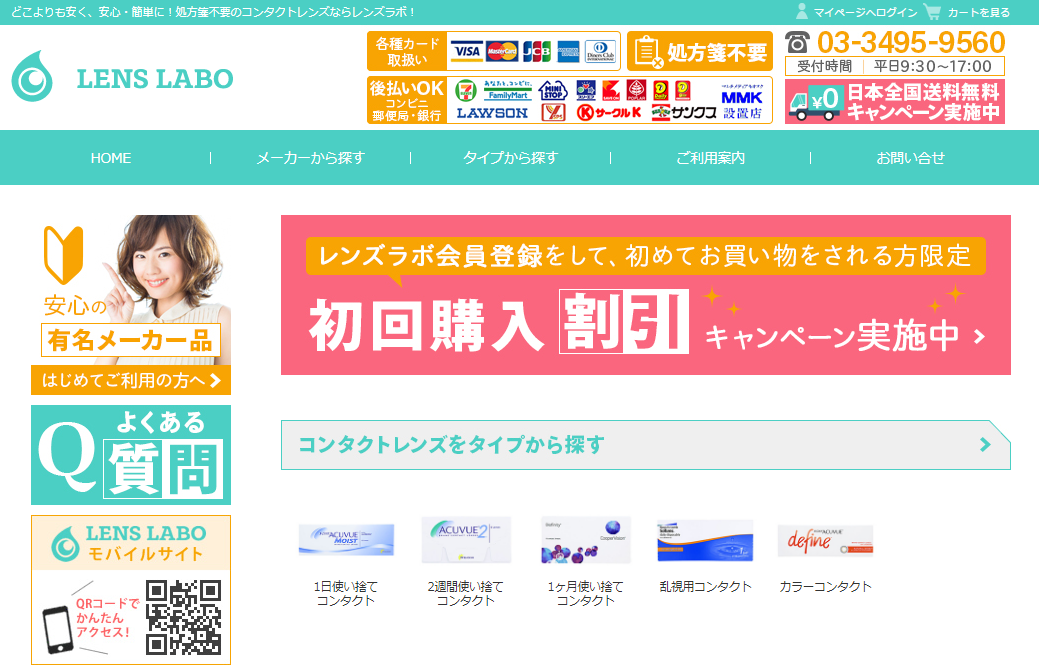Screen dimensions: 1039x671
Task: Click the free shipping truck banner
Action: point(894,102)
